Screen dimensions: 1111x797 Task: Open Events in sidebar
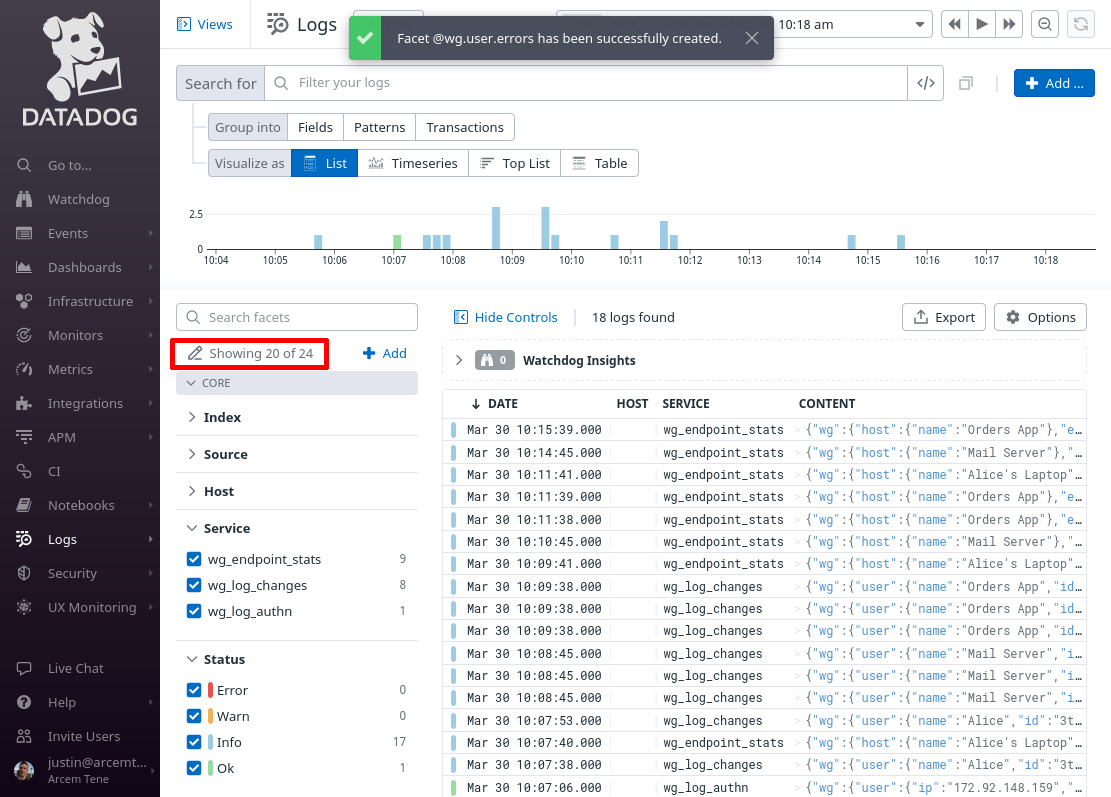[x=67, y=233]
